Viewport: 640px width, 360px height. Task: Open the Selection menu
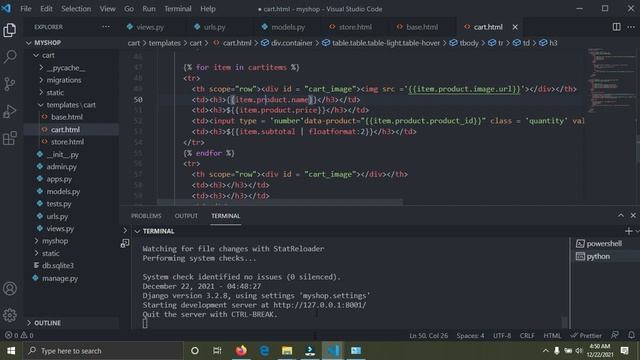pyautogui.click(x=76, y=9)
